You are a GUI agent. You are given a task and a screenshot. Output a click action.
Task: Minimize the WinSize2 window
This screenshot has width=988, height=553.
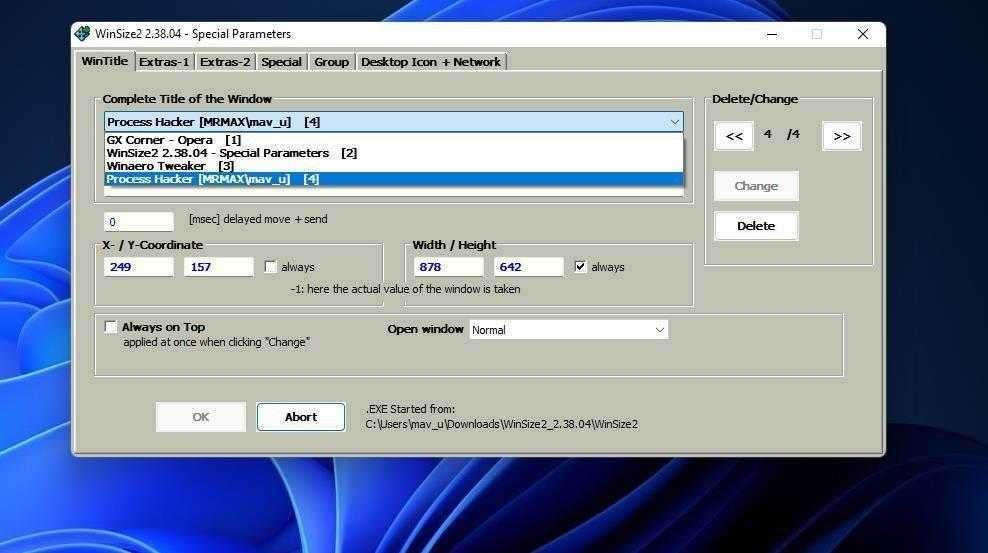[x=770, y=34]
